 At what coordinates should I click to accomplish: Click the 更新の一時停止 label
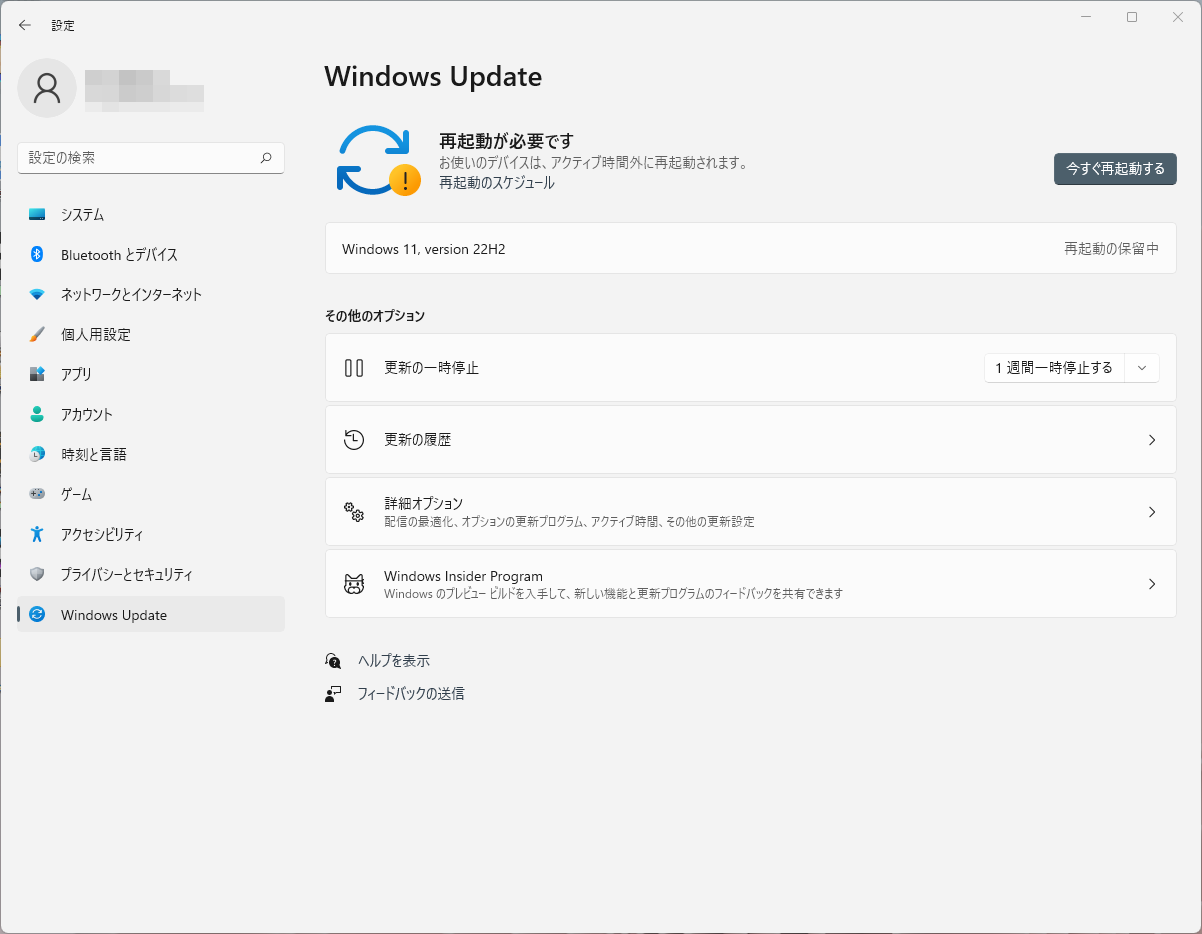click(432, 368)
